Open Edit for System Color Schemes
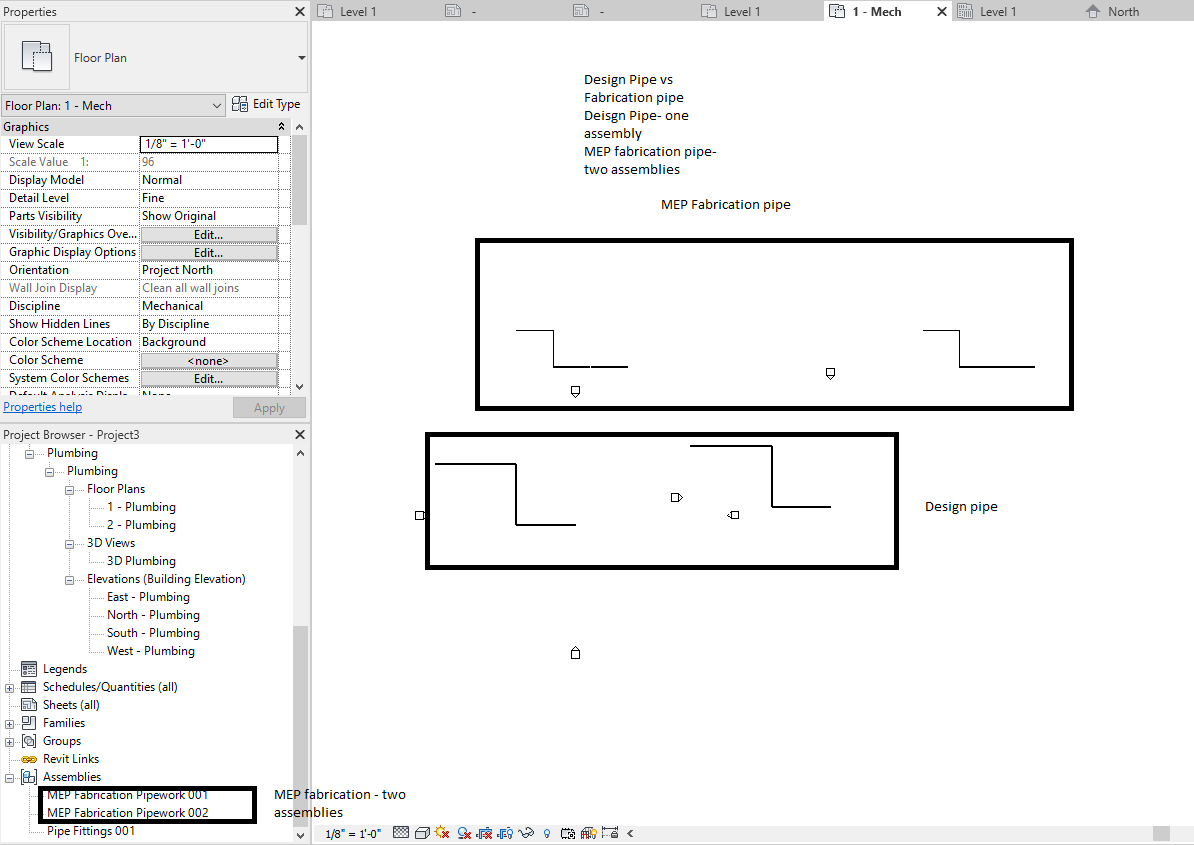1194x845 pixels. point(209,377)
